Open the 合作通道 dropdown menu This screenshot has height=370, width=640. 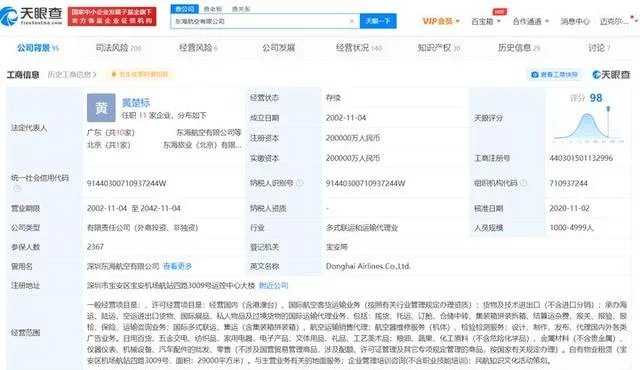[531, 21]
